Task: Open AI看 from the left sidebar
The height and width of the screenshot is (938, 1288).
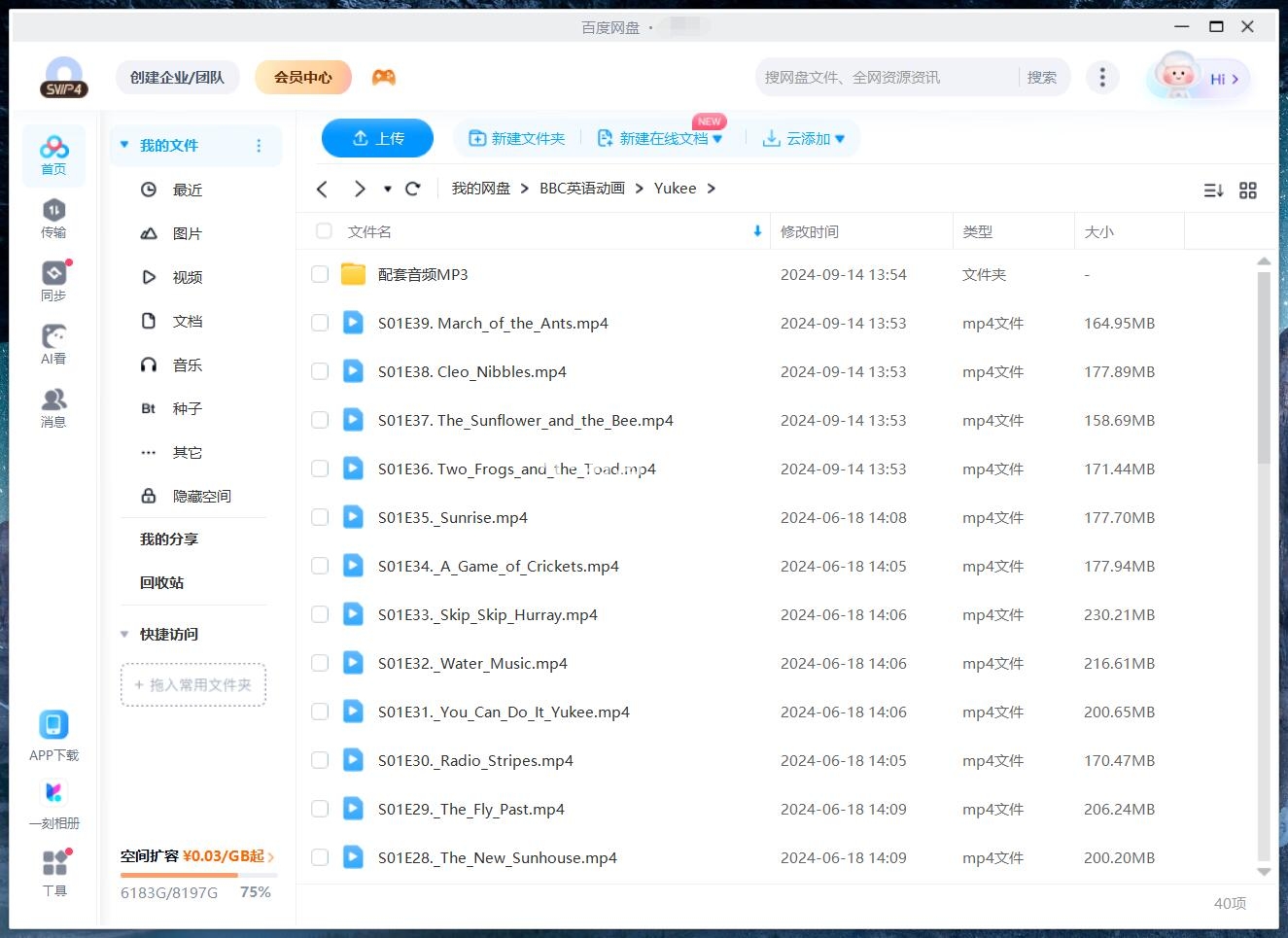Action: pyautogui.click(x=53, y=342)
